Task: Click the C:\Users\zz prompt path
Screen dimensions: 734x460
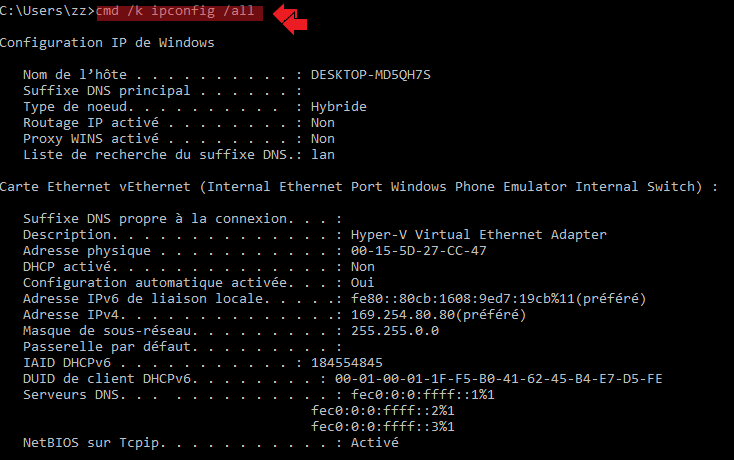Action: pyautogui.click(x=47, y=12)
